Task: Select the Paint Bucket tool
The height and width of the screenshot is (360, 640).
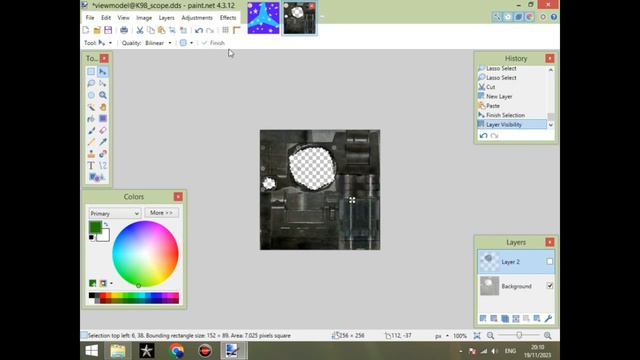Action: (x=91, y=119)
